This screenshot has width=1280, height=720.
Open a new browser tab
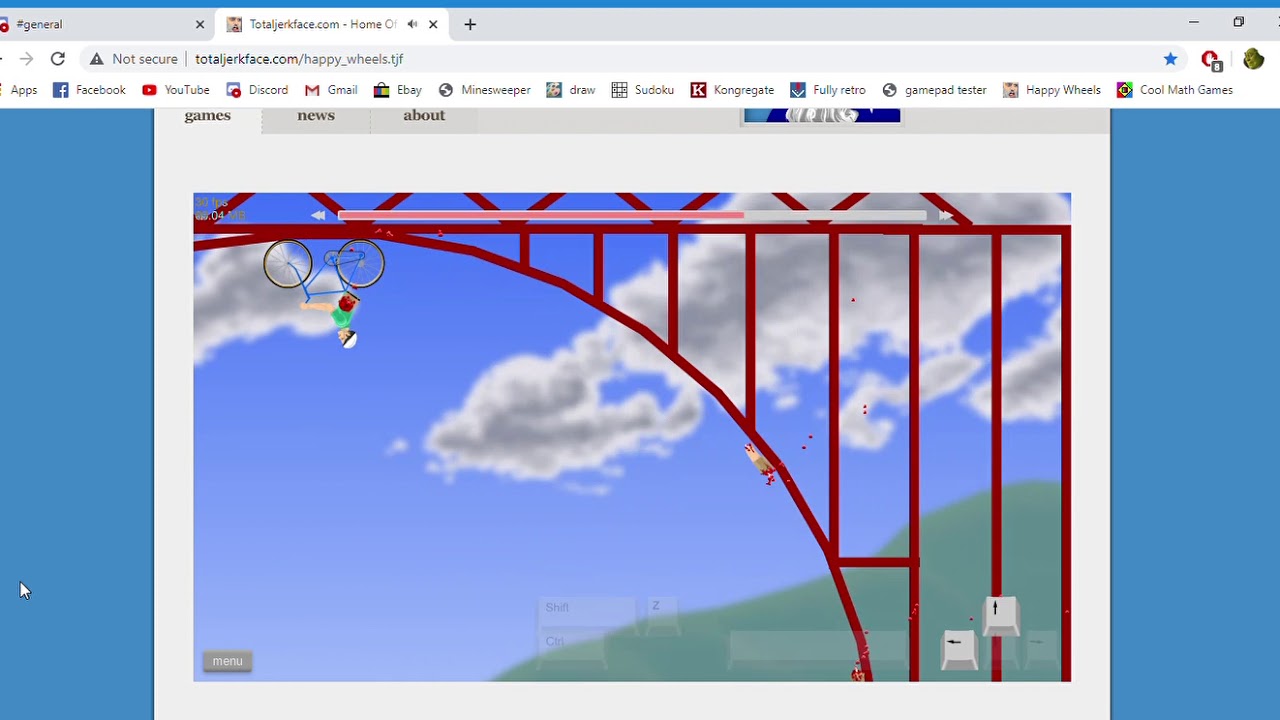470,24
